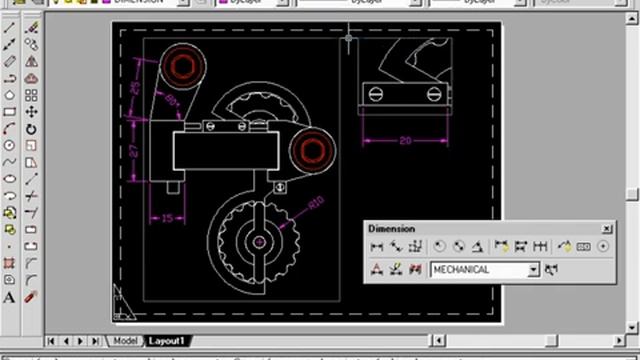This screenshot has width=640, height=360.
Task: Close the Dimension floating toolbar
Action: (x=607, y=229)
